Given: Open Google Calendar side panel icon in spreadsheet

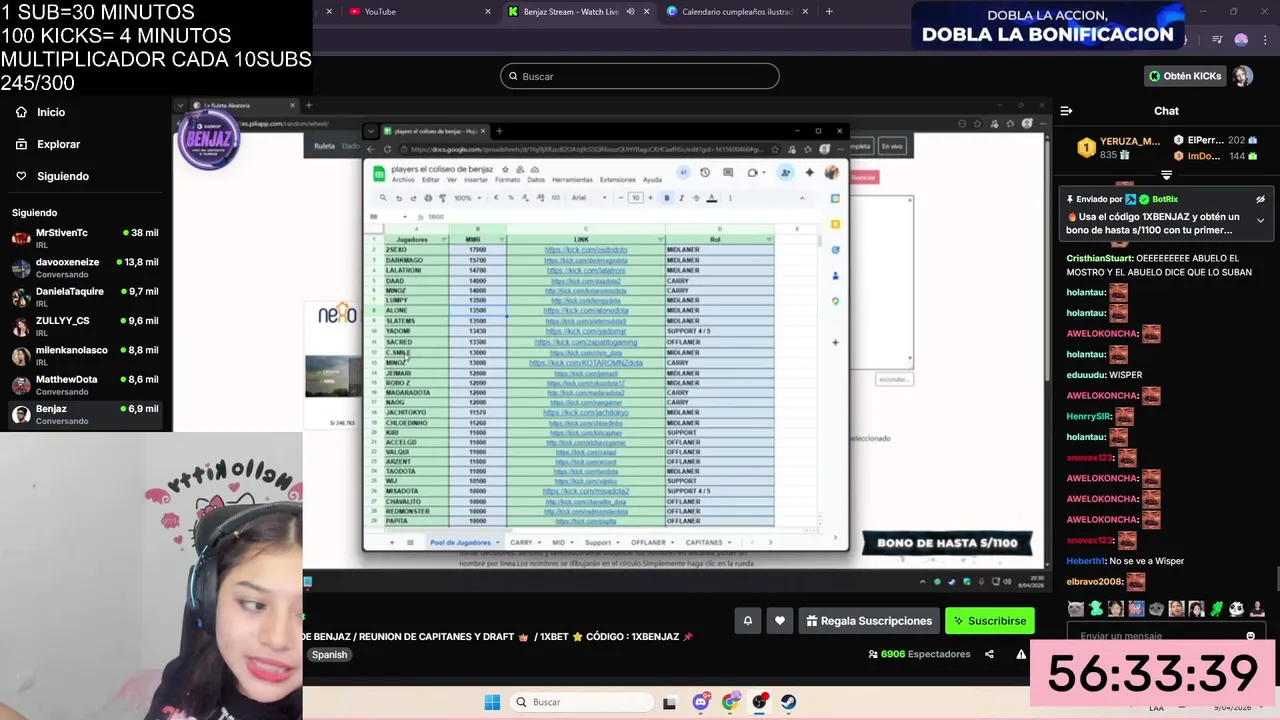Looking at the screenshot, I should (x=835, y=198).
